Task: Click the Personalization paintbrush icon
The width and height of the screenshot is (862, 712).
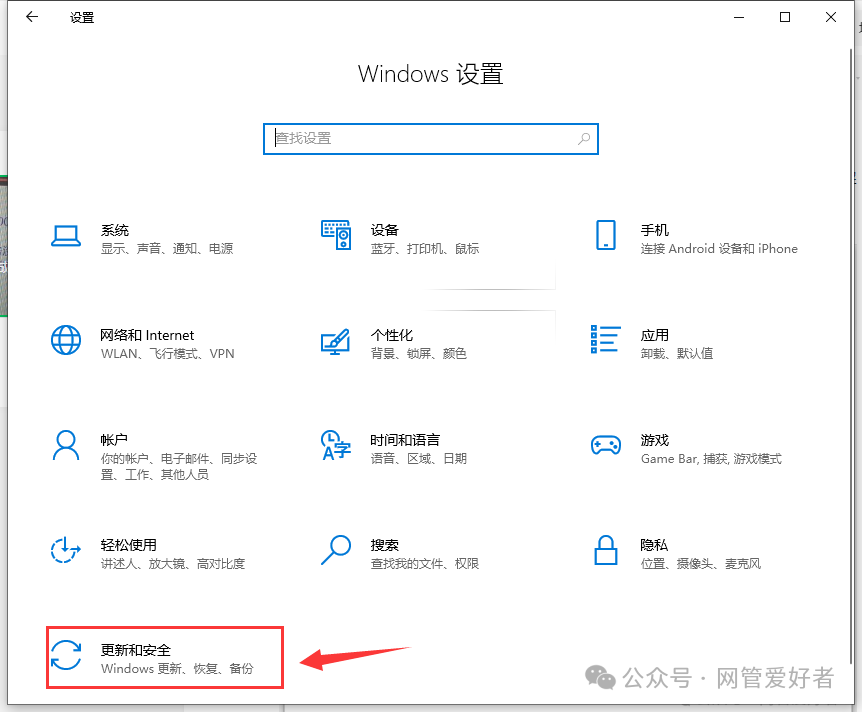Action: click(335, 341)
